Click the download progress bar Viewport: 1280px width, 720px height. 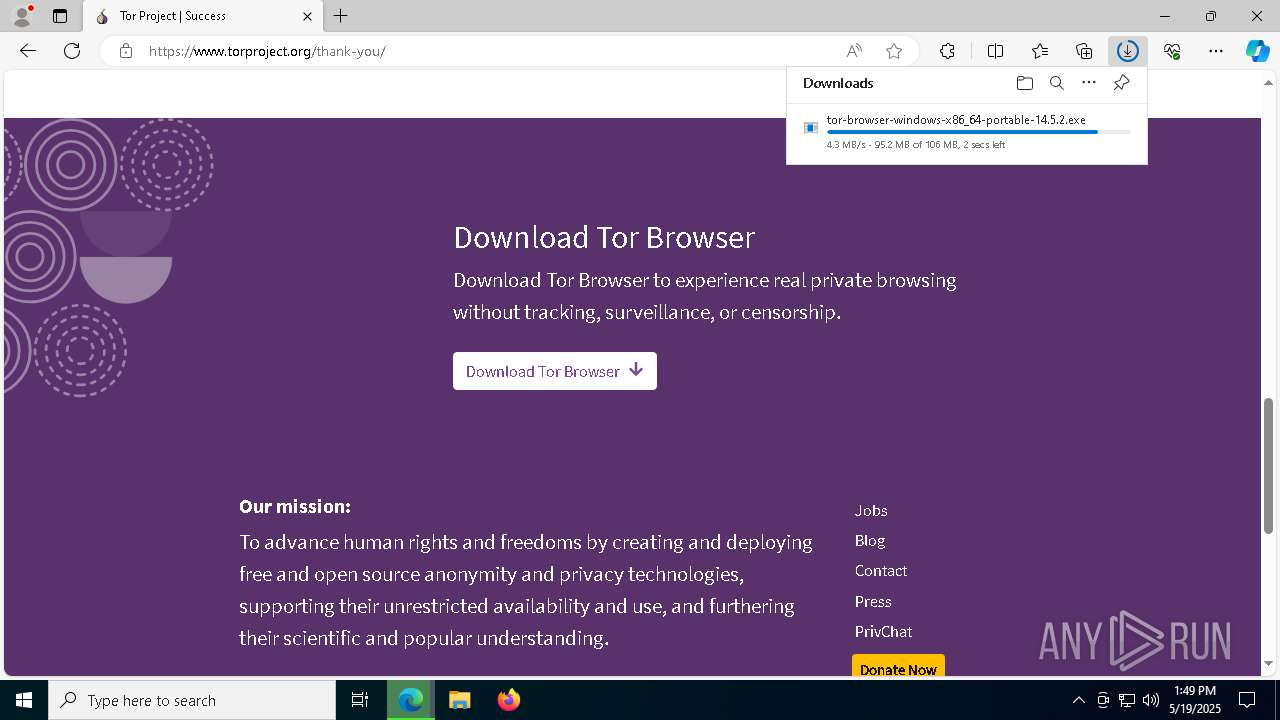coord(979,132)
